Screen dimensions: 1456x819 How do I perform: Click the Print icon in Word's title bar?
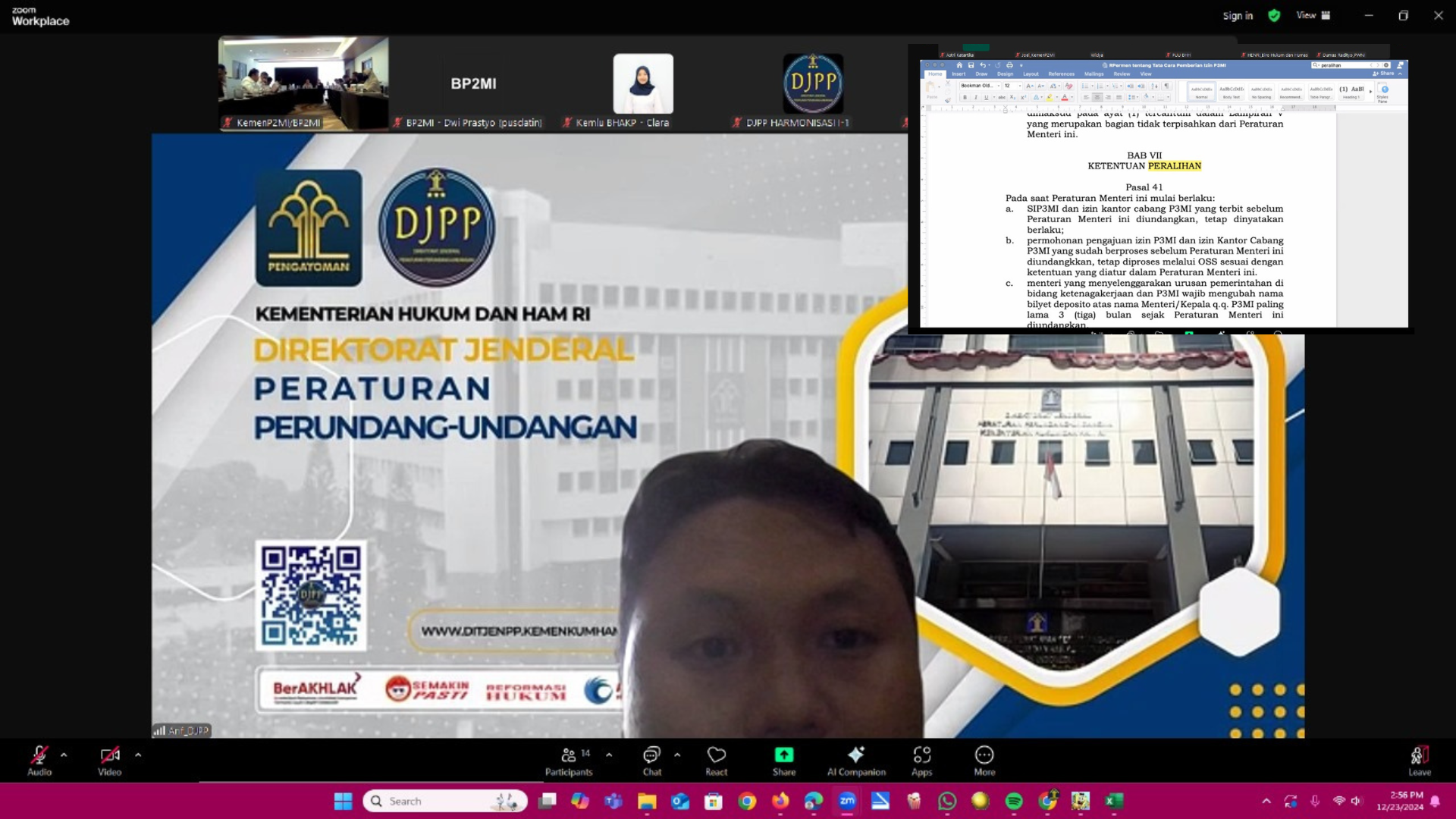tap(1009, 65)
